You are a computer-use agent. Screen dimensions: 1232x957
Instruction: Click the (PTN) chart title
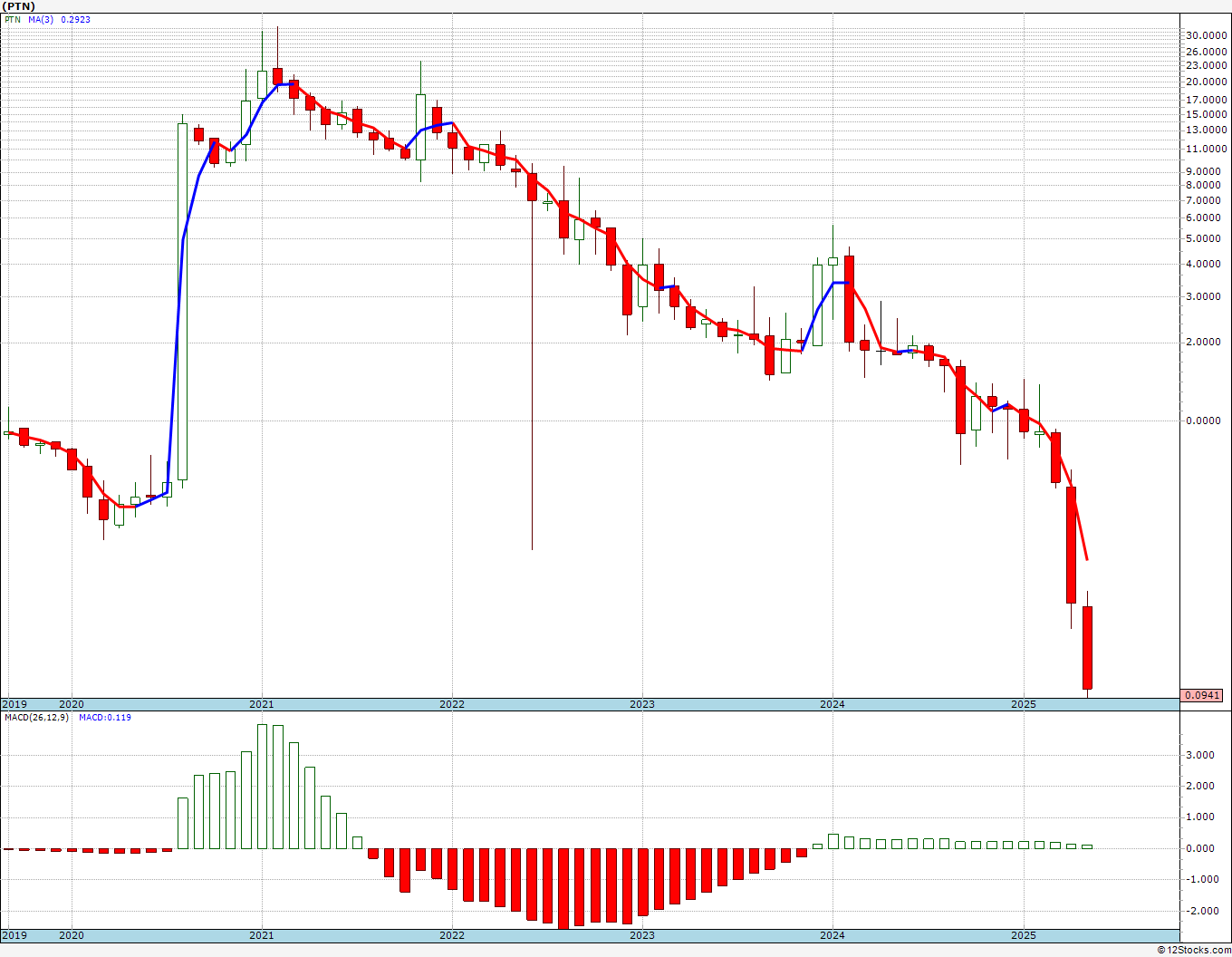[20, 6]
